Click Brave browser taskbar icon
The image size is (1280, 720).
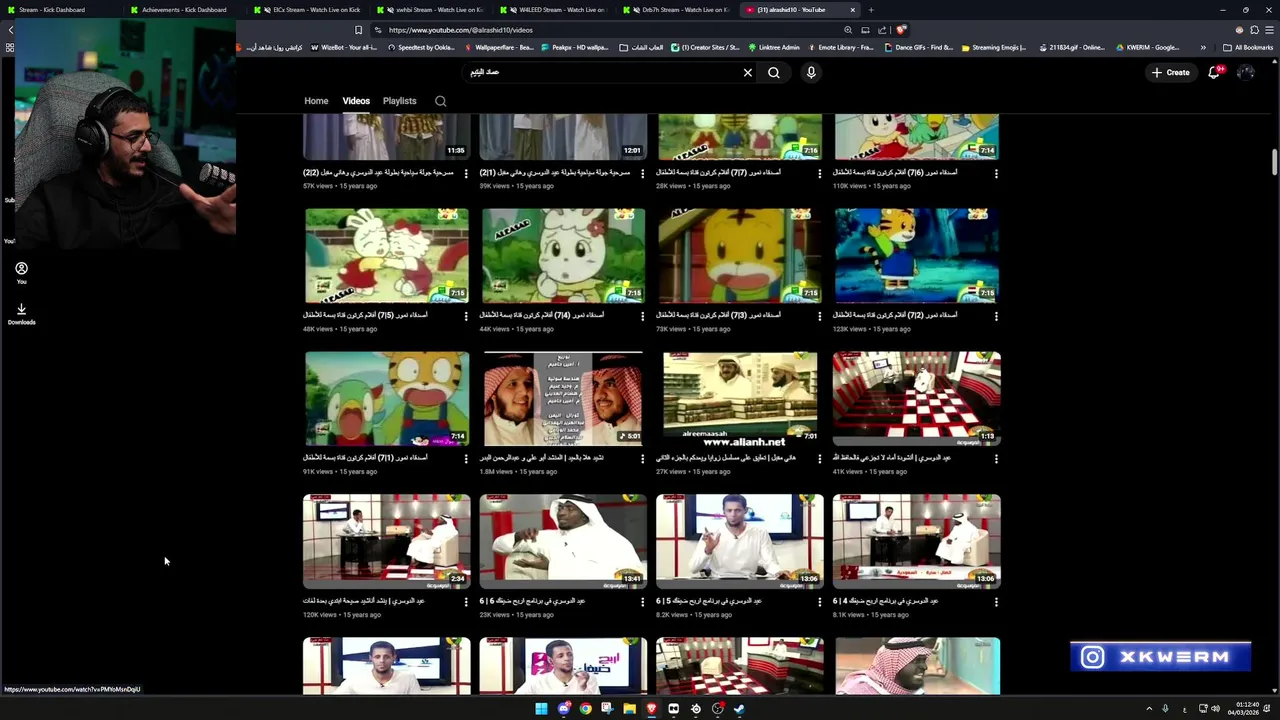tap(651, 709)
